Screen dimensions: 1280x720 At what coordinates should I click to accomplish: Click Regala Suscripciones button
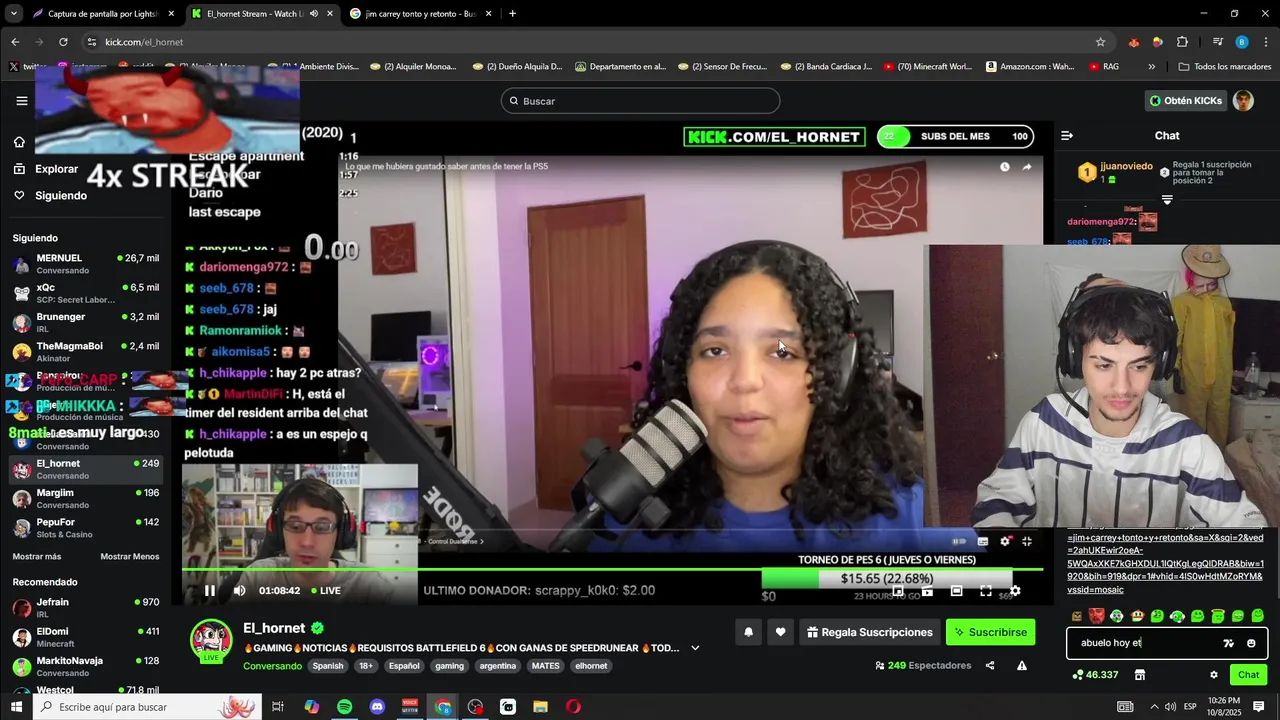tap(870, 632)
